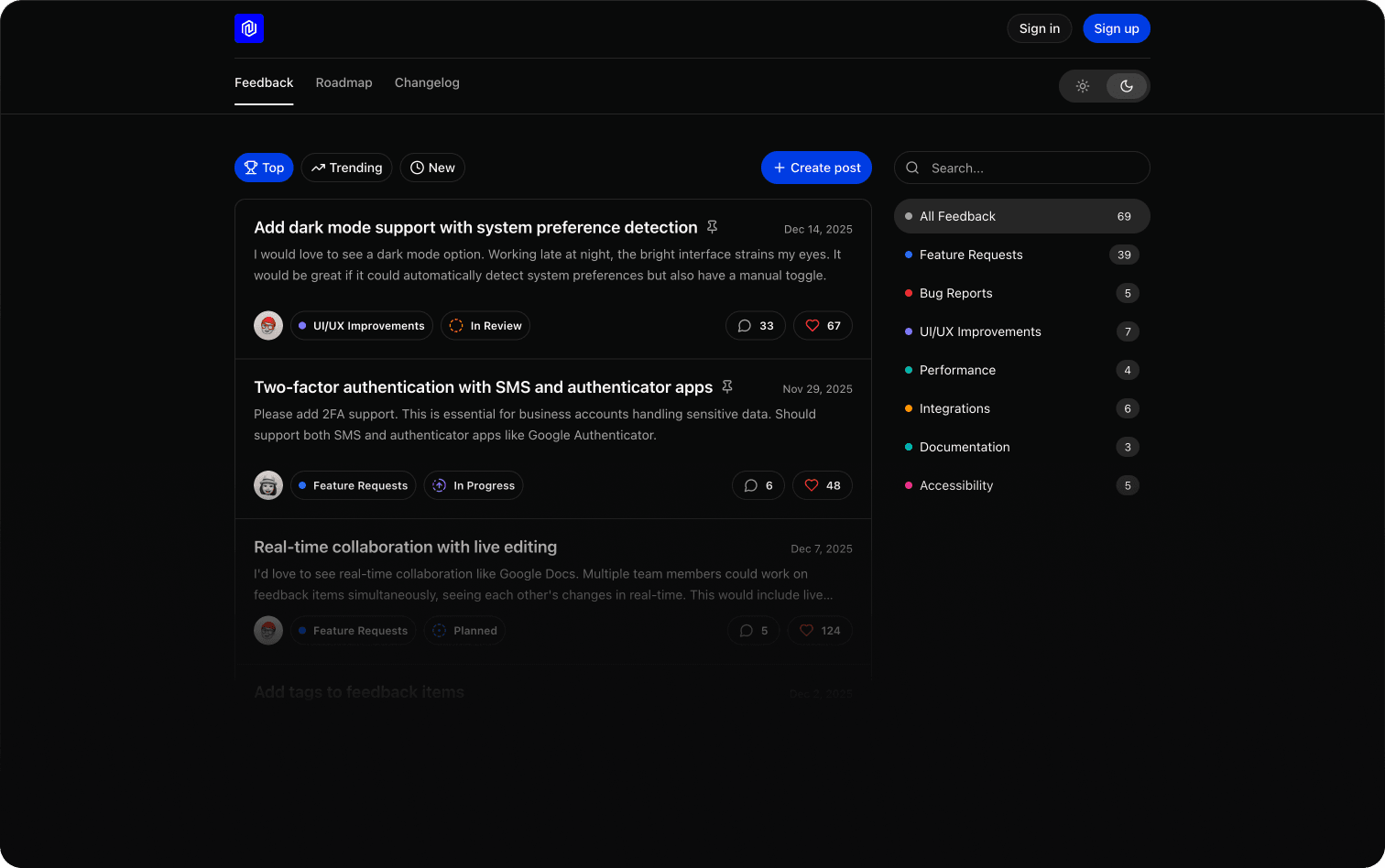Open comments on Real-time collaboration post (5)
Viewport: 1385px width, 868px height.
click(x=754, y=630)
